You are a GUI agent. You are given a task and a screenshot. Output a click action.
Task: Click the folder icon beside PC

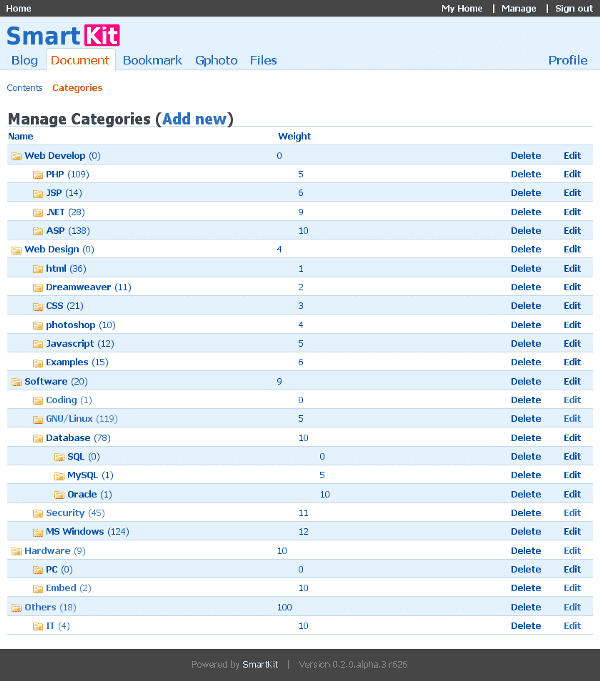point(38,570)
